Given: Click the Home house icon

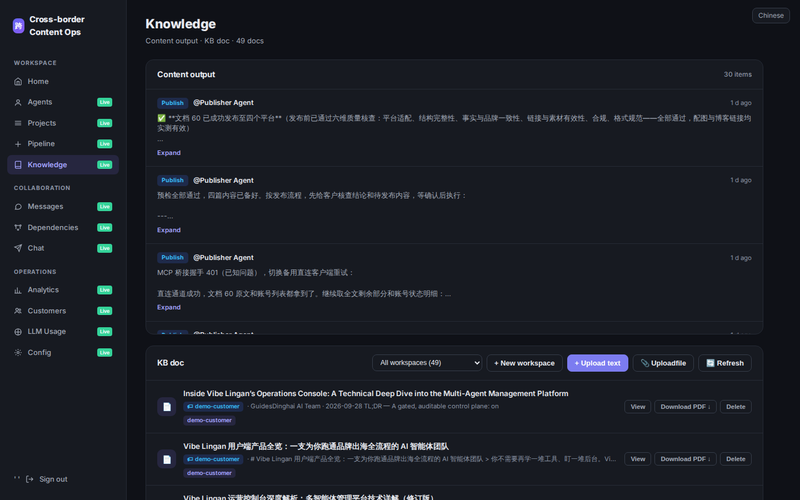Looking at the screenshot, I should point(18,82).
